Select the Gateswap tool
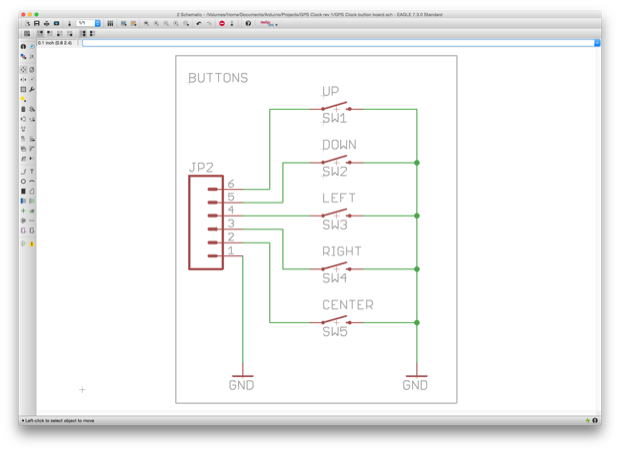620x452 pixels. (23, 129)
